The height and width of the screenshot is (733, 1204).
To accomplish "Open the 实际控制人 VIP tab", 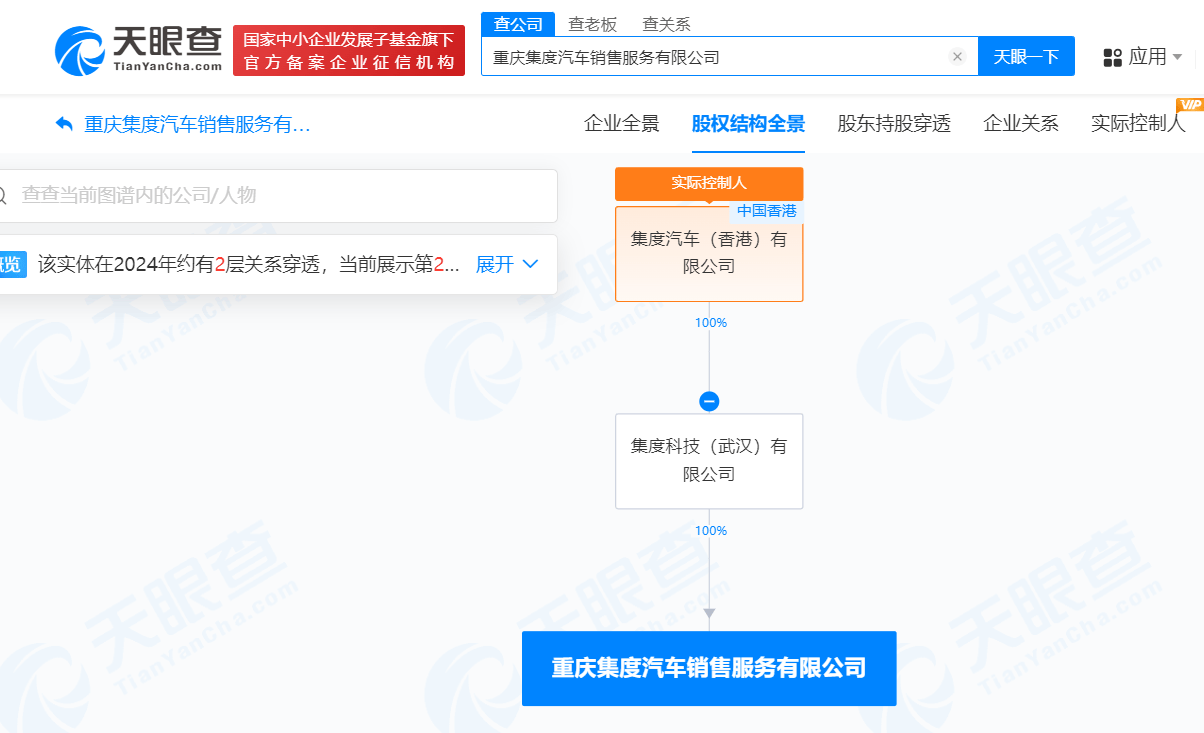I will point(1137,124).
